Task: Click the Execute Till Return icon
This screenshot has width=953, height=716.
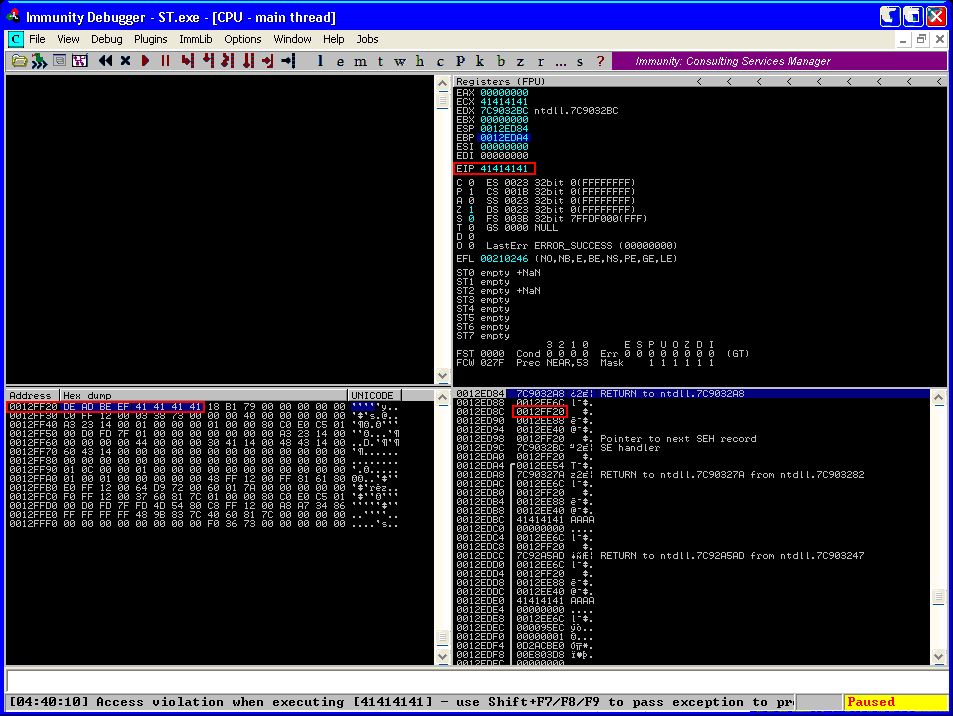Action: coord(268,61)
